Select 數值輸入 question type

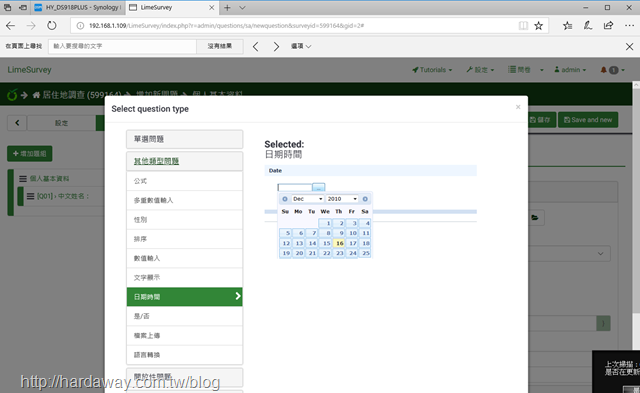click(x=184, y=258)
